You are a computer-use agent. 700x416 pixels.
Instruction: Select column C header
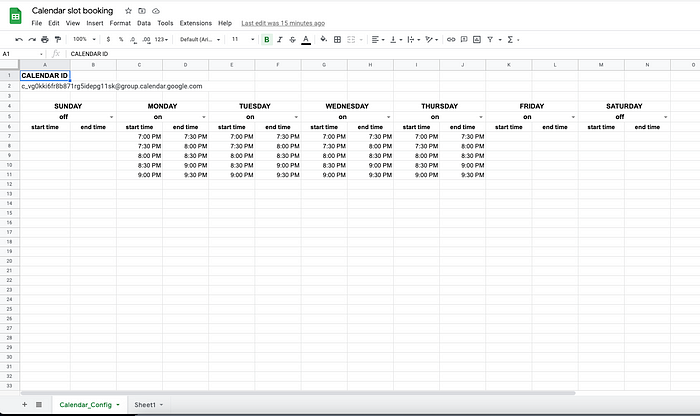[139, 65]
